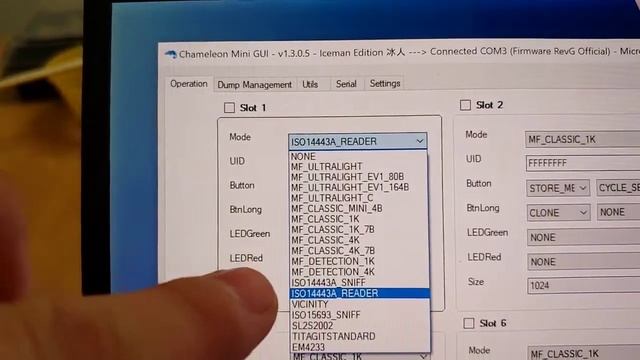Open the Slot 6 Mode dropdown
The height and width of the screenshot is (360, 640).
(584, 353)
